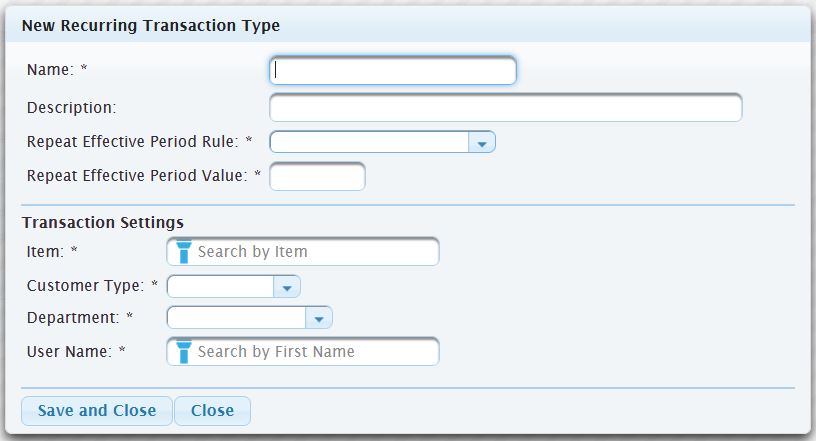The height and width of the screenshot is (441, 816).
Task: Click inside Repeat Effective Period Rule text area
Action: 369,143
